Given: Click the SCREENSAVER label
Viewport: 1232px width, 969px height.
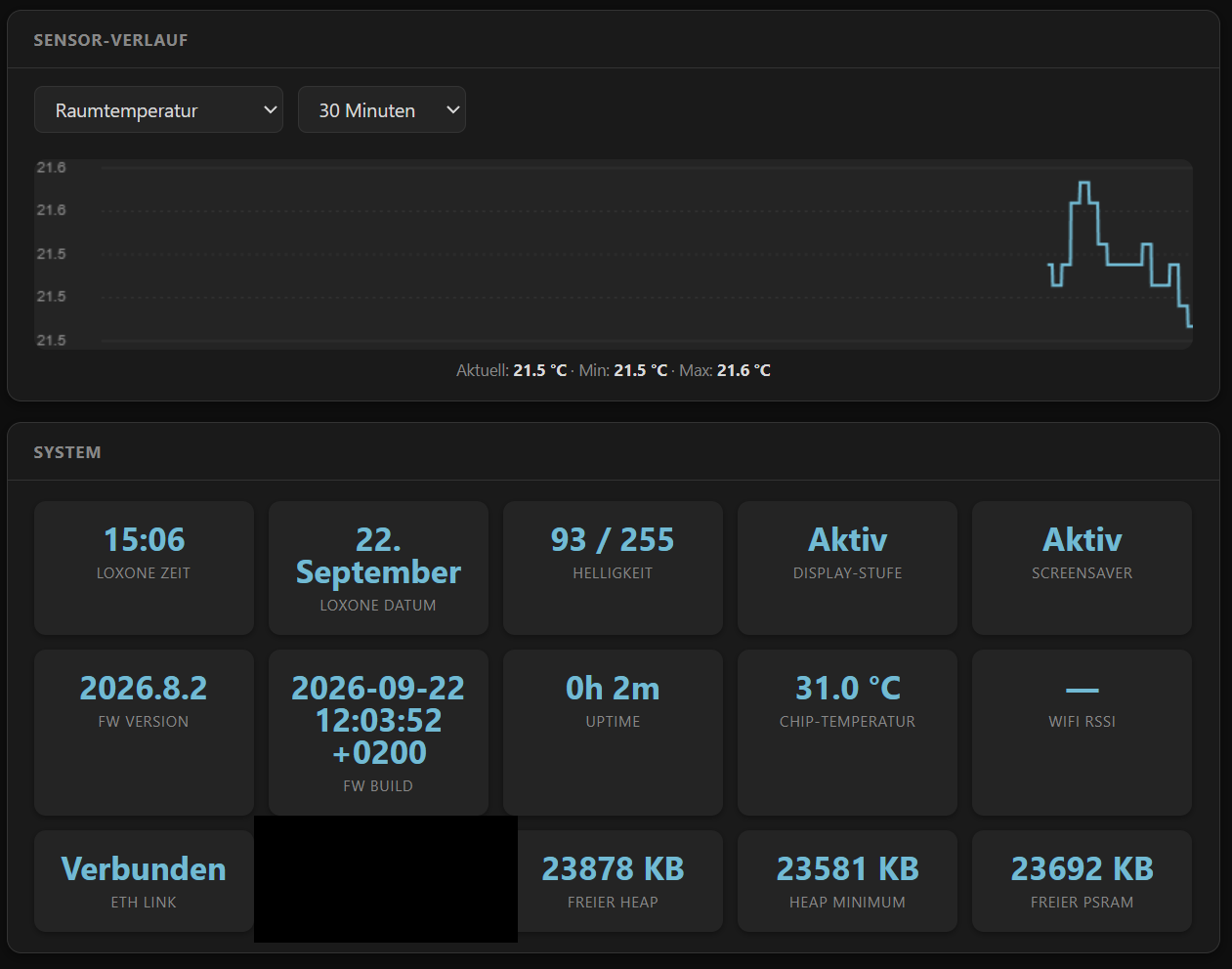Looking at the screenshot, I should [1082, 573].
